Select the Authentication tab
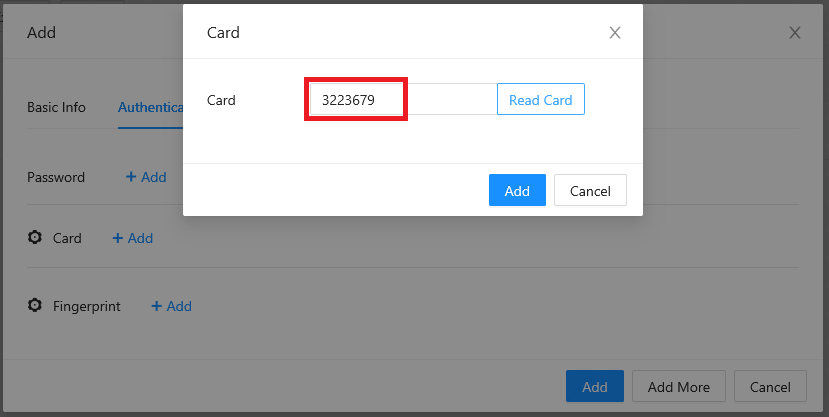Screen dimensions: 829x417 coord(150,107)
